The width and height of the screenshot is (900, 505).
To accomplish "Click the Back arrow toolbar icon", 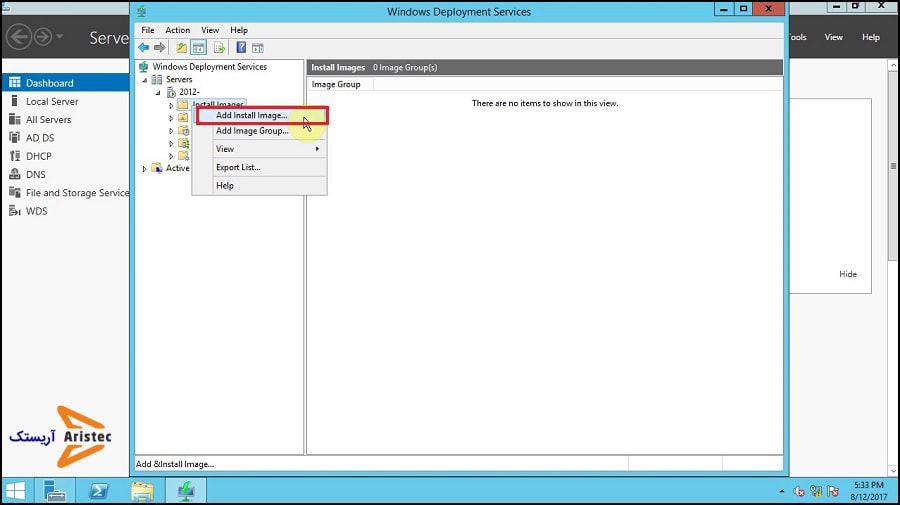I will point(144,47).
